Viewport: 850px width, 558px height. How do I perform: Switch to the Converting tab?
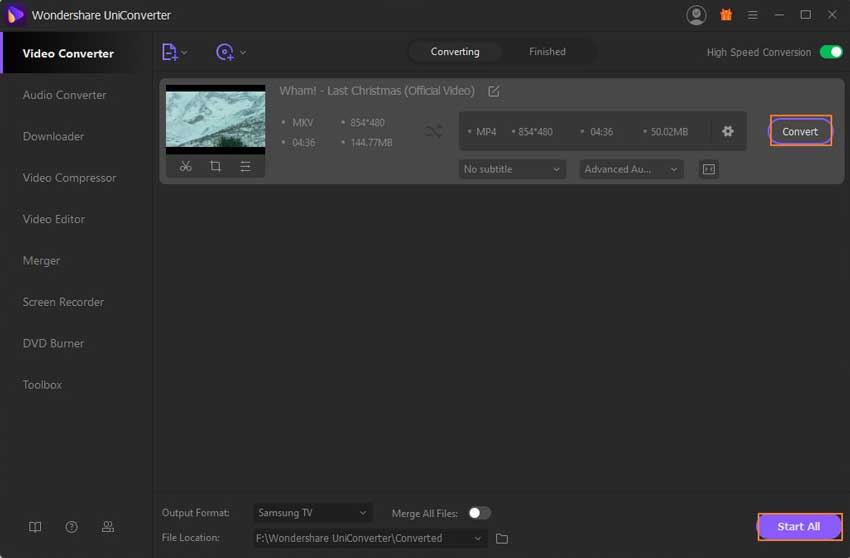point(455,52)
